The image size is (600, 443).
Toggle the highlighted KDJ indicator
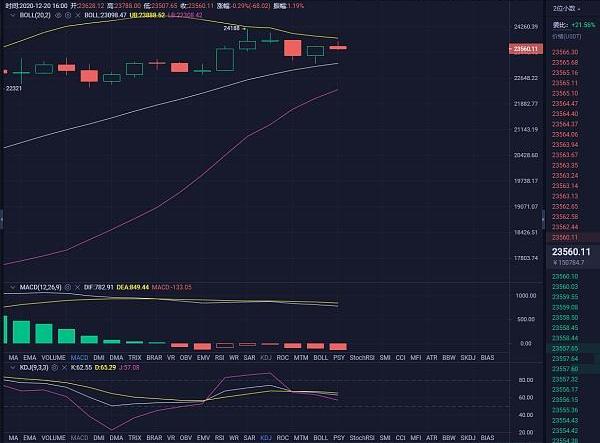(x=266, y=356)
